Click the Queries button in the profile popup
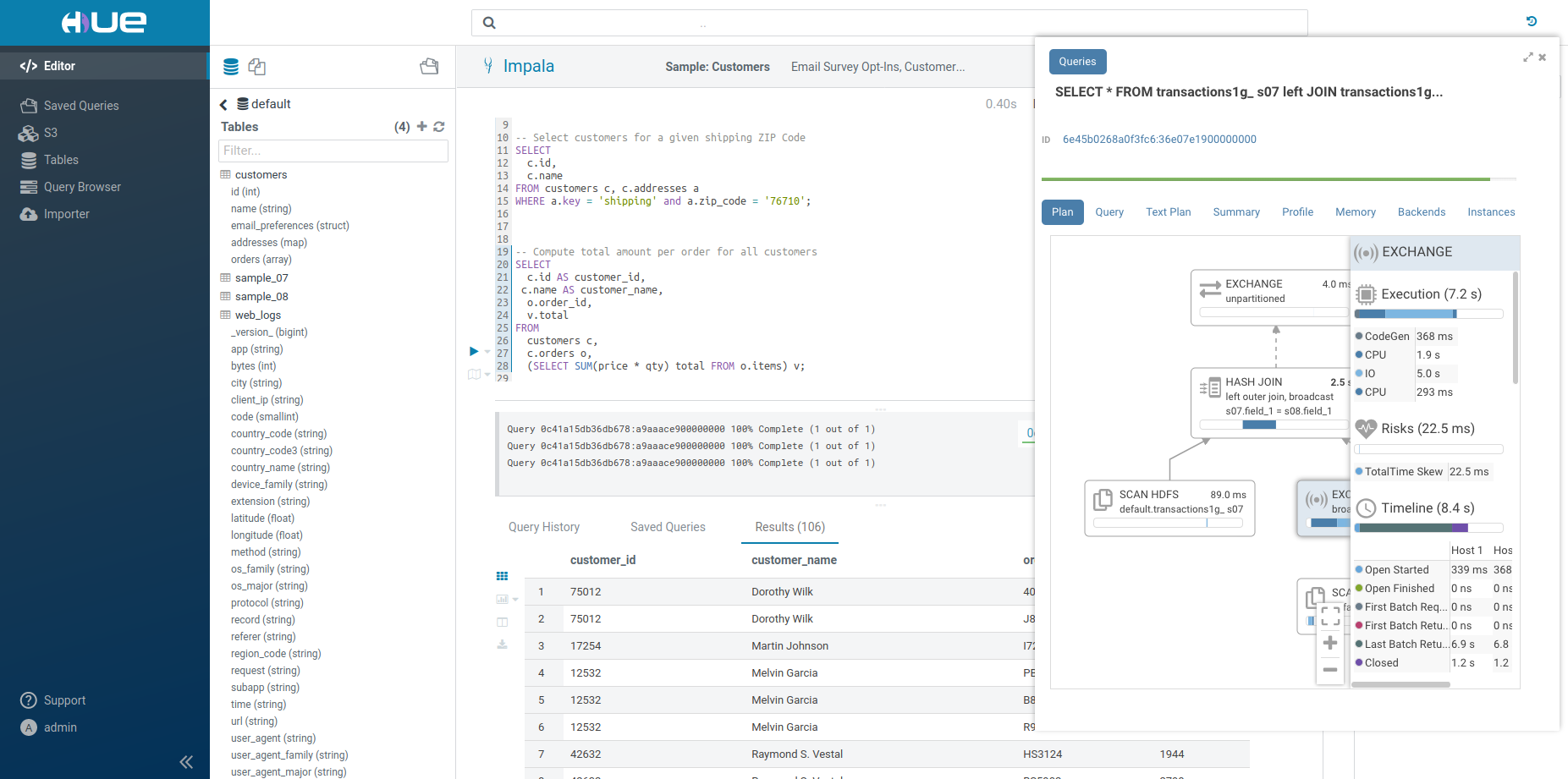 point(1077,61)
